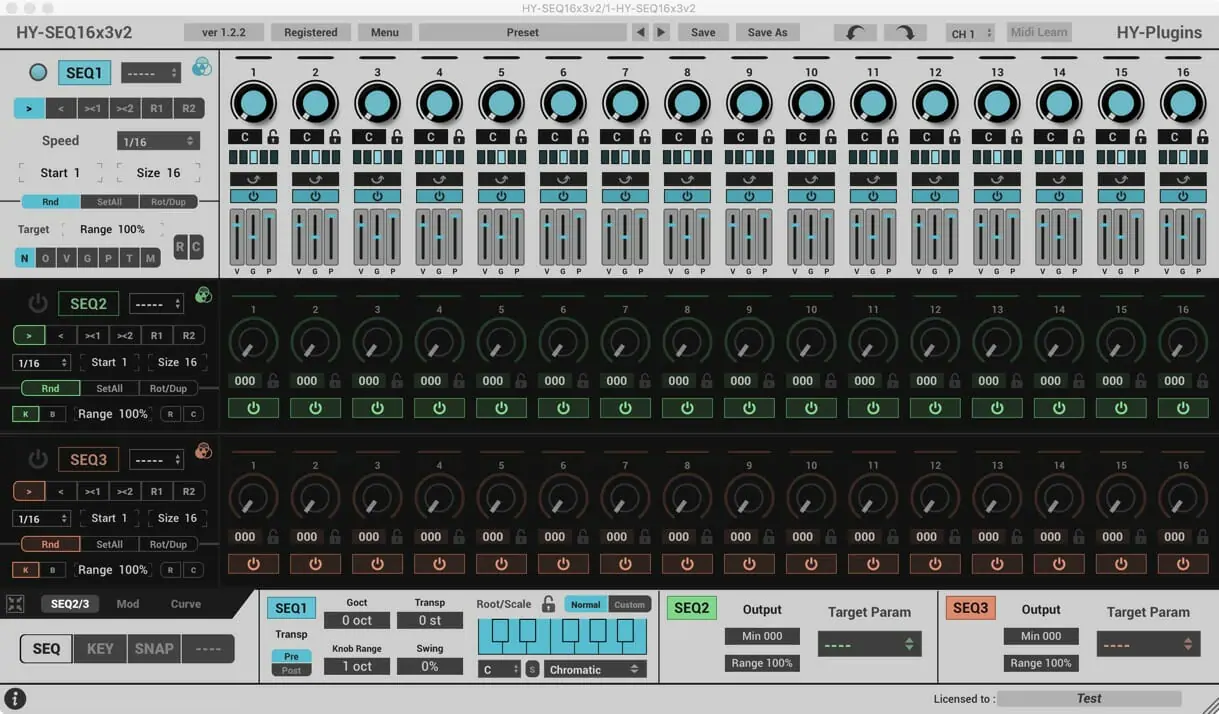Click the SEQ2 power icon
Image resolution: width=1219 pixels, height=714 pixels.
tap(38, 303)
